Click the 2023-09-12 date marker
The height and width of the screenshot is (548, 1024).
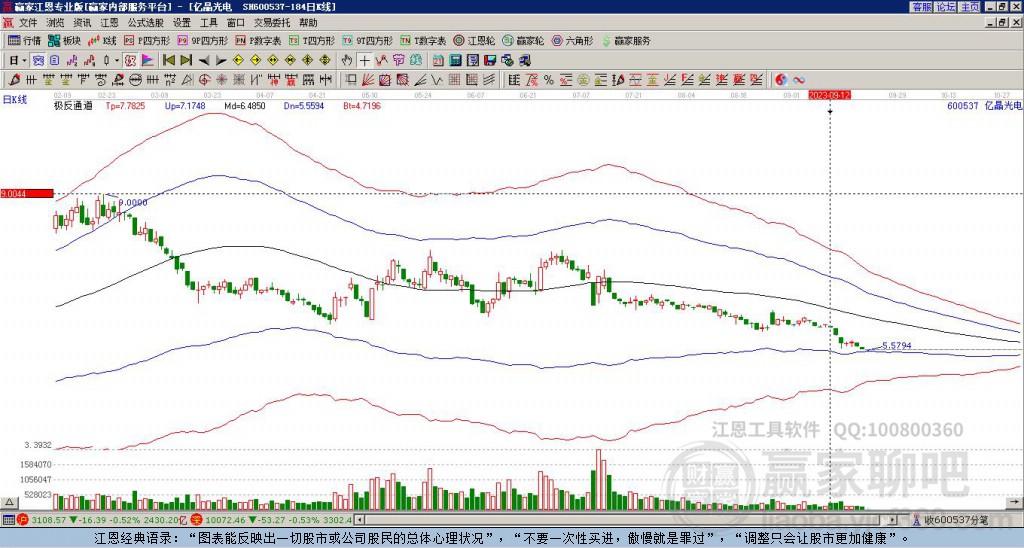829,95
